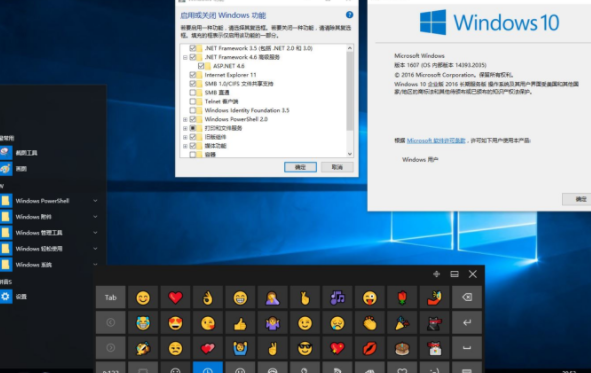Confirm Windows Features with 确定 button
The image size is (591, 373).
tap(300, 167)
